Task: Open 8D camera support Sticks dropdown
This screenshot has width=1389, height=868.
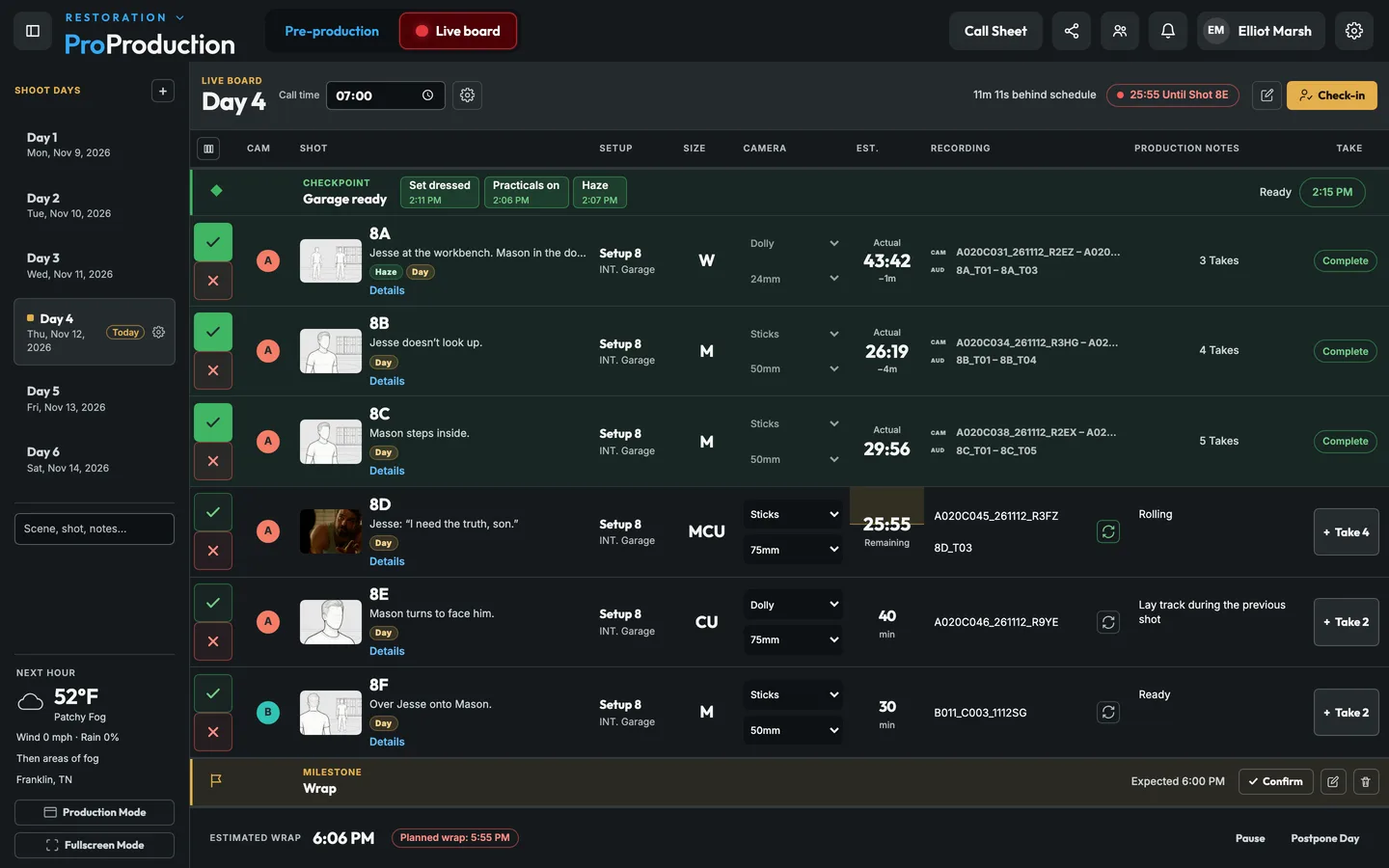Action: point(793,514)
